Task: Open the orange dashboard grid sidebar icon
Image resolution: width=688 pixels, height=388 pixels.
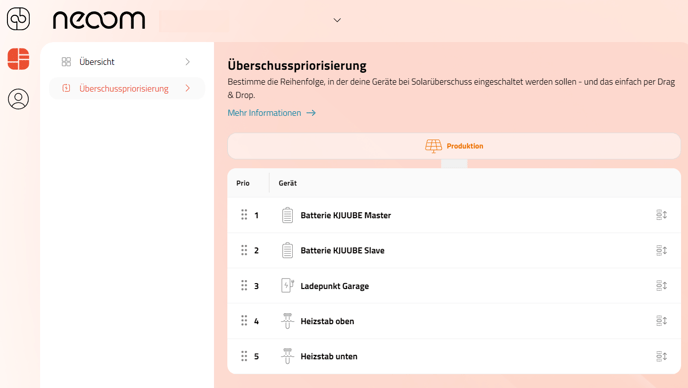Action: click(x=18, y=59)
